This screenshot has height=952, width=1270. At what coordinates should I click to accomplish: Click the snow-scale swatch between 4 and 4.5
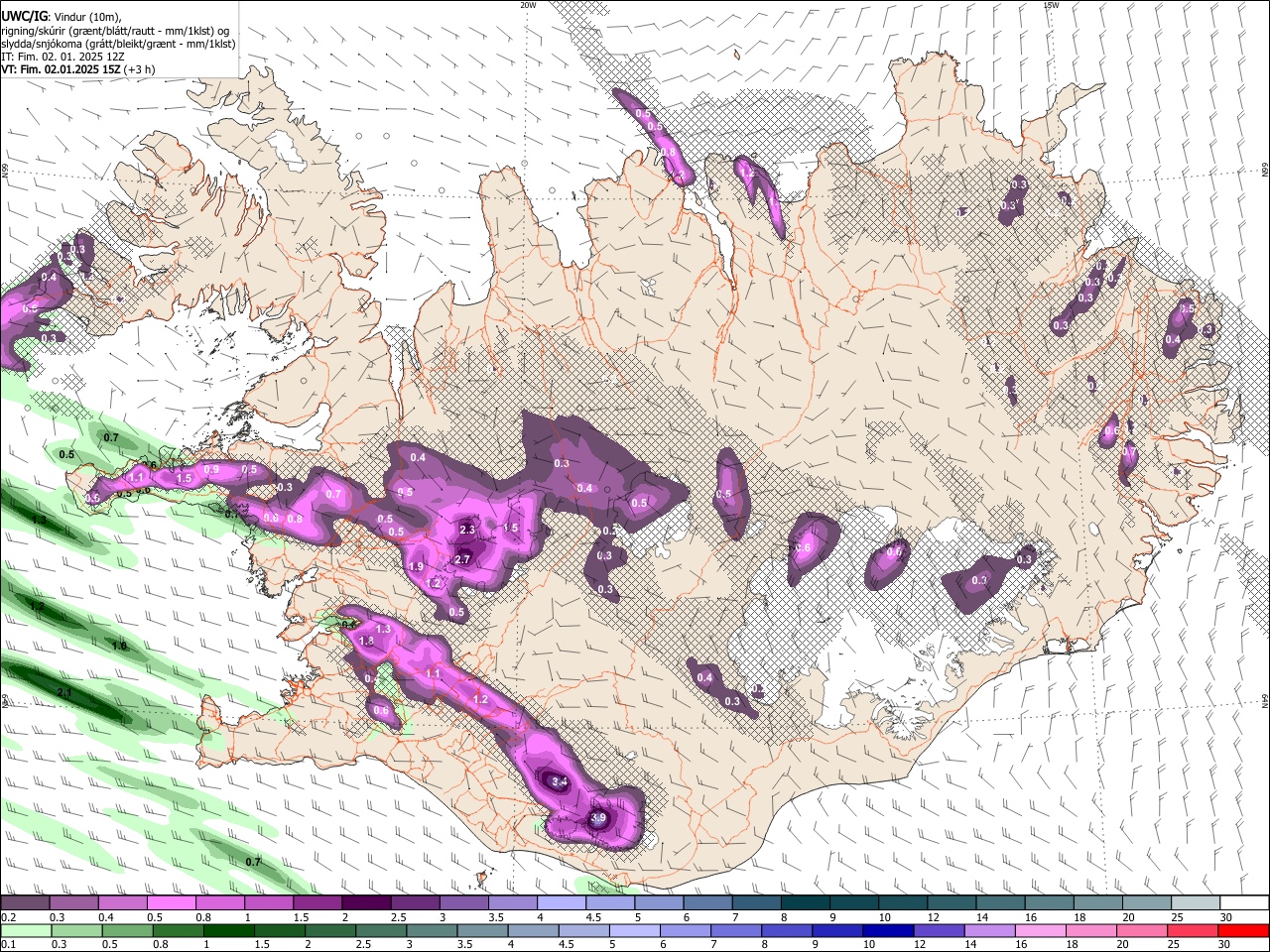pos(562,902)
